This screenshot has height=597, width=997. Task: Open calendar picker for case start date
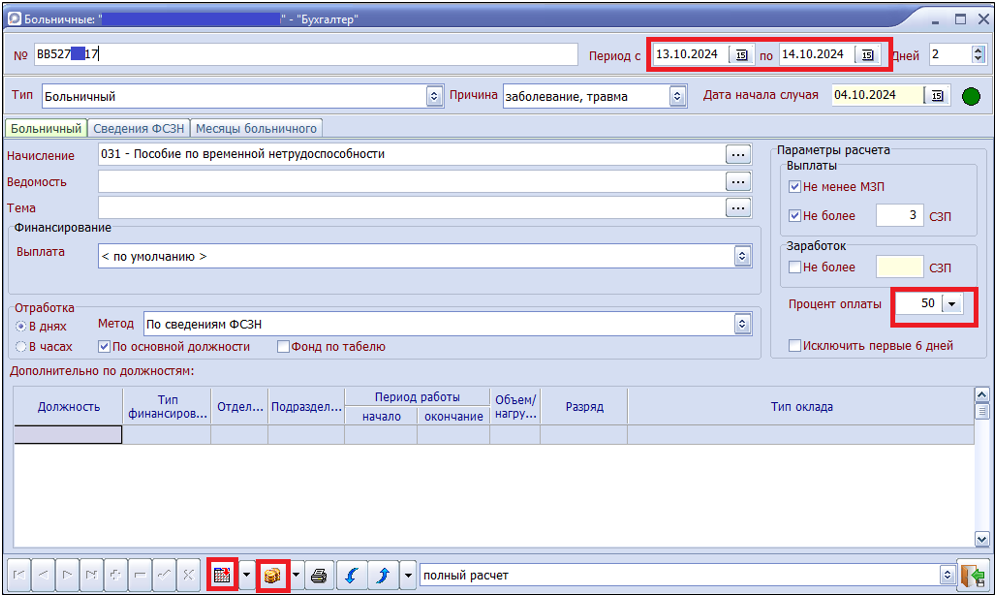coord(937,96)
